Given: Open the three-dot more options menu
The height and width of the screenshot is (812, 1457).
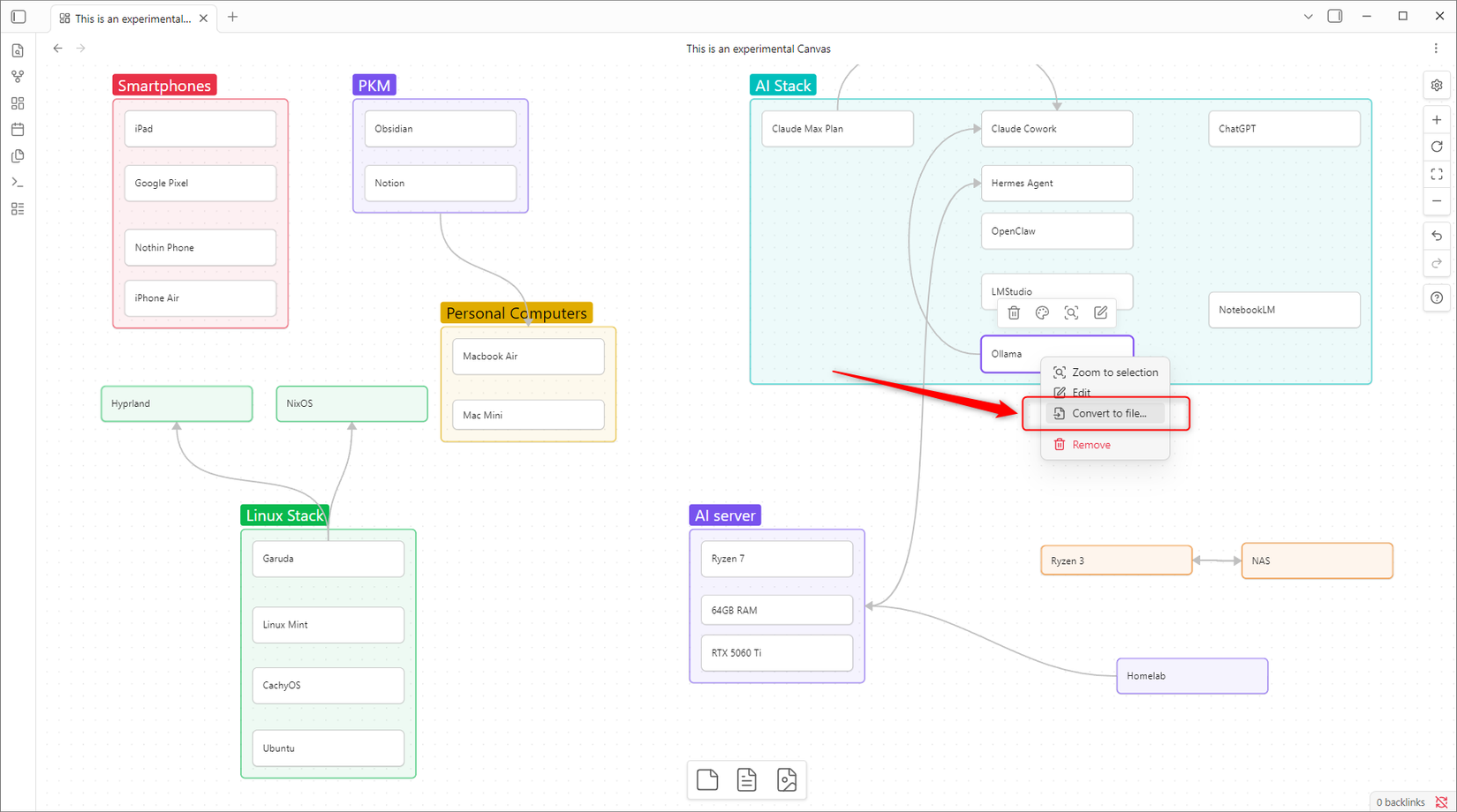Looking at the screenshot, I should (1436, 49).
